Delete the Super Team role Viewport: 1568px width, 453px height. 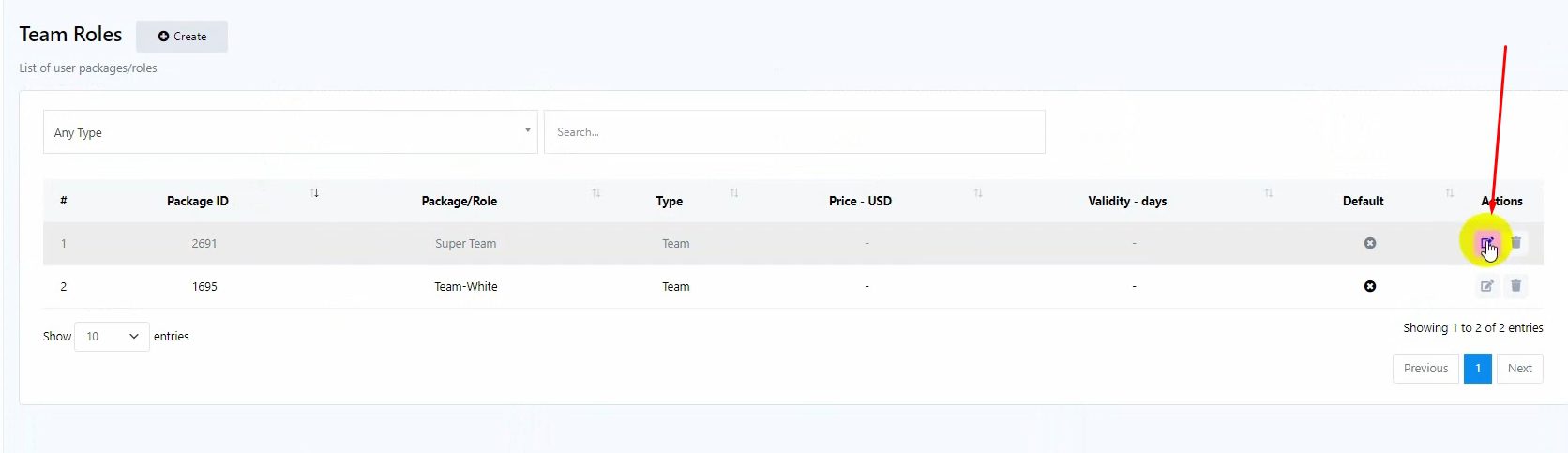point(1515,243)
